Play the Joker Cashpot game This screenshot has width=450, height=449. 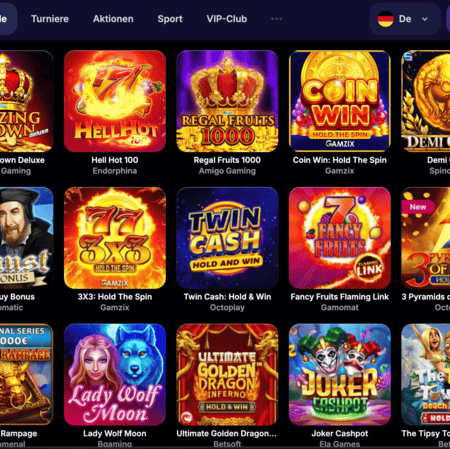340,375
